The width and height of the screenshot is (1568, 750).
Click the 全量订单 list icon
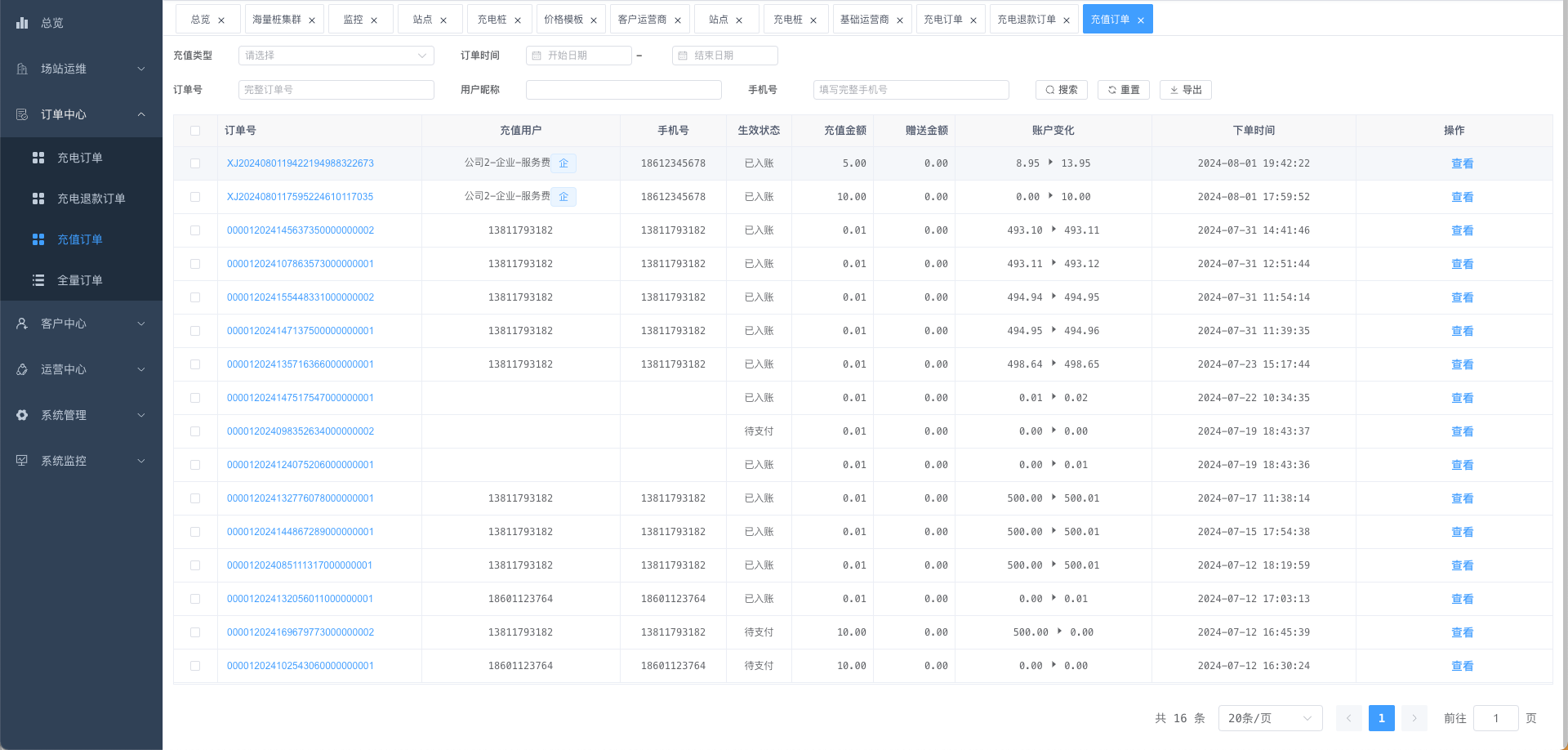click(x=38, y=280)
